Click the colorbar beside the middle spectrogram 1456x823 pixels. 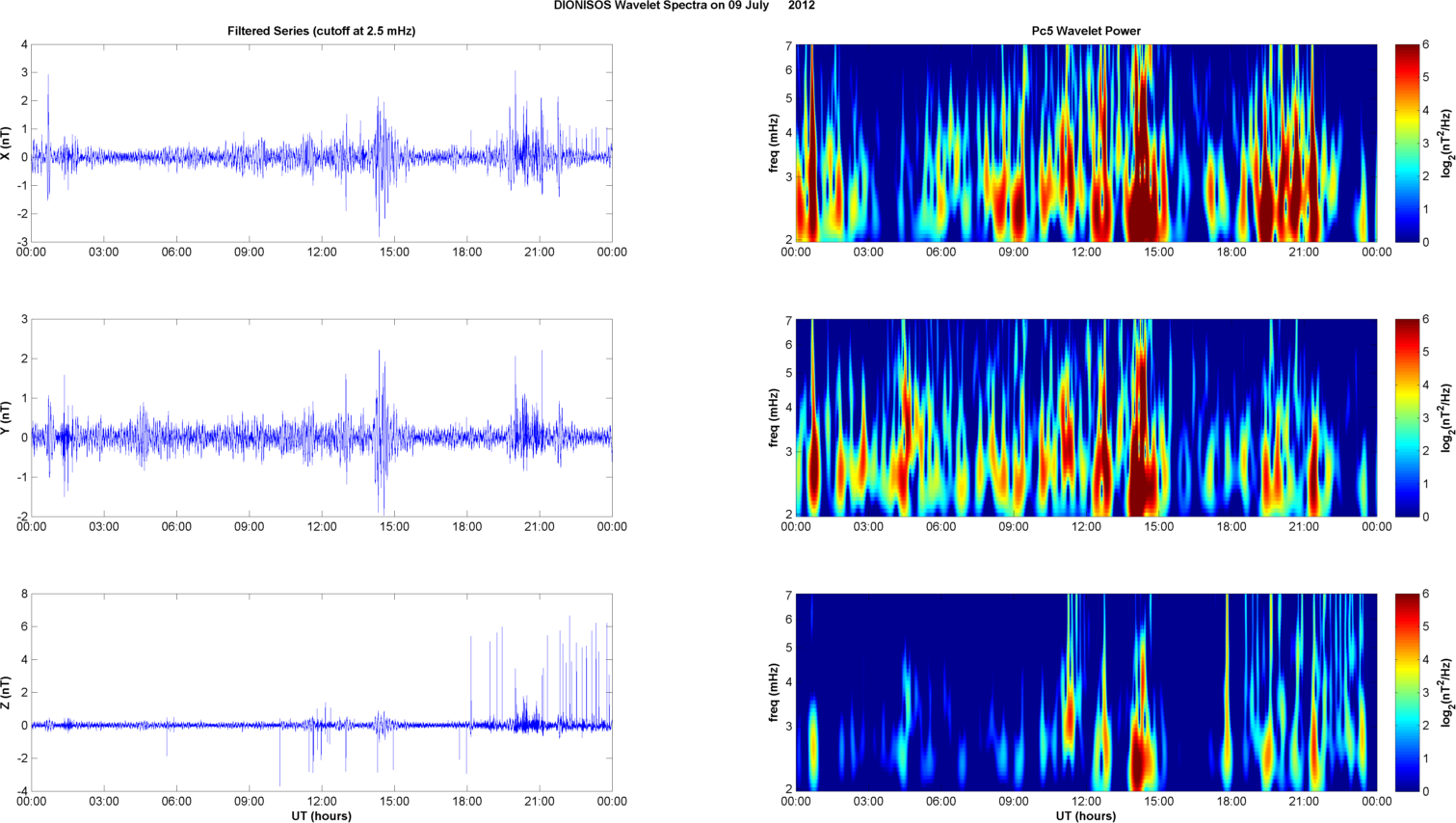pyautogui.click(x=1407, y=417)
